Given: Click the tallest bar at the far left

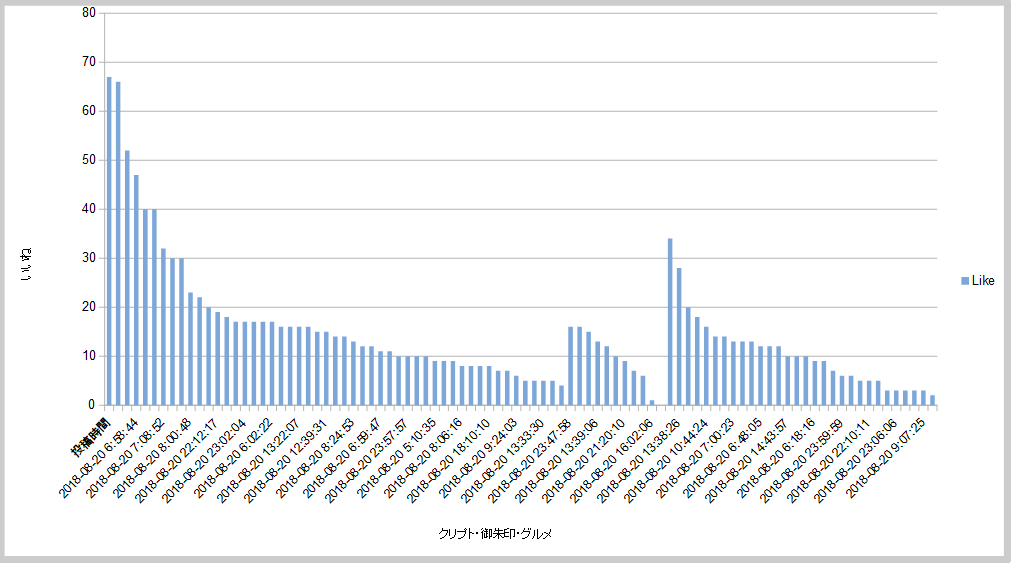Looking at the screenshot, I should (x=109, y=240).
